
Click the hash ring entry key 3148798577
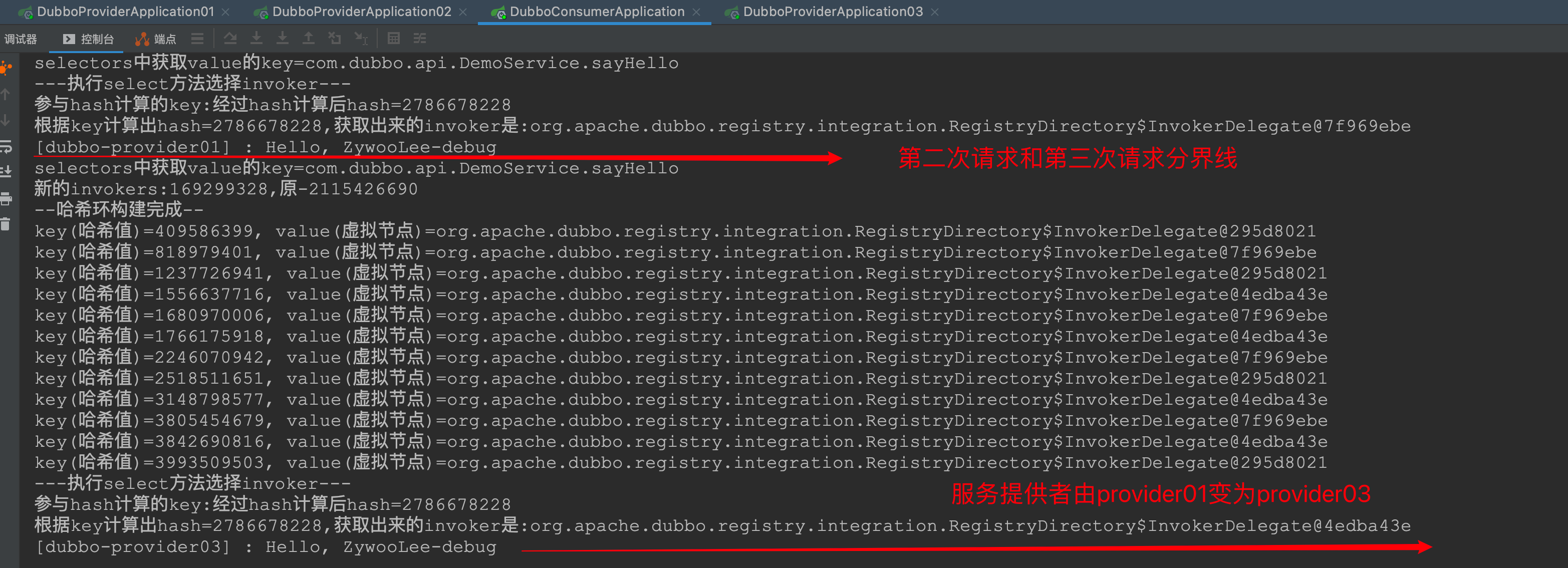[680, 399]
